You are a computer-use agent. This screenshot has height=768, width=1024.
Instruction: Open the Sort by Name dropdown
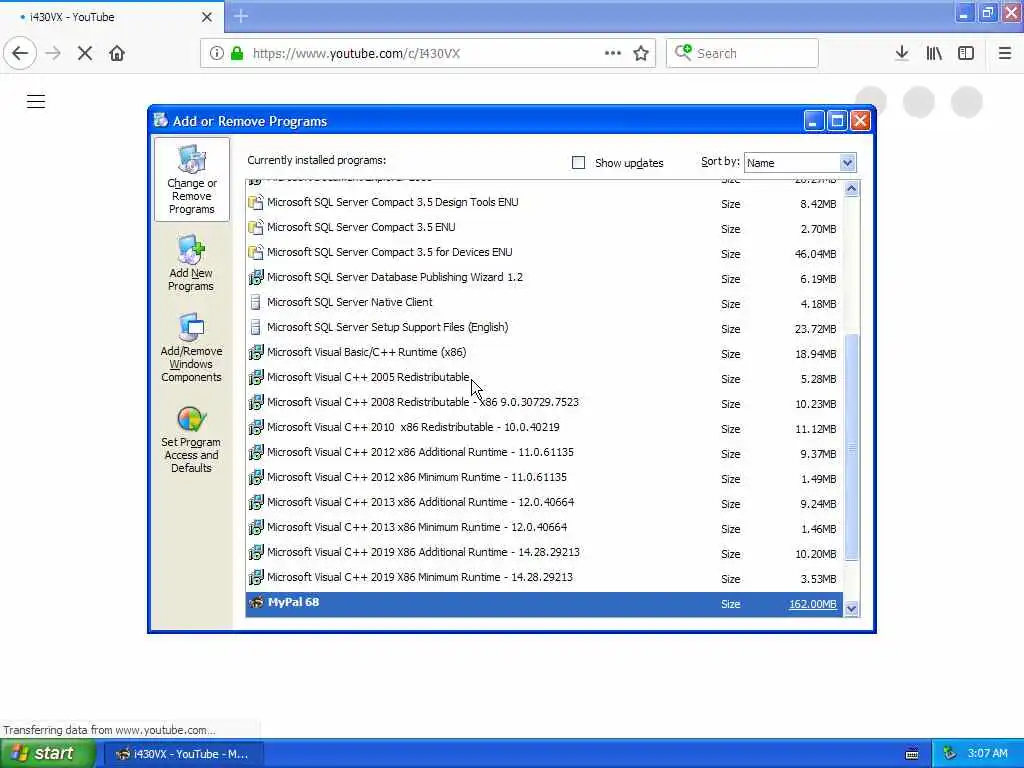[800, 163]
